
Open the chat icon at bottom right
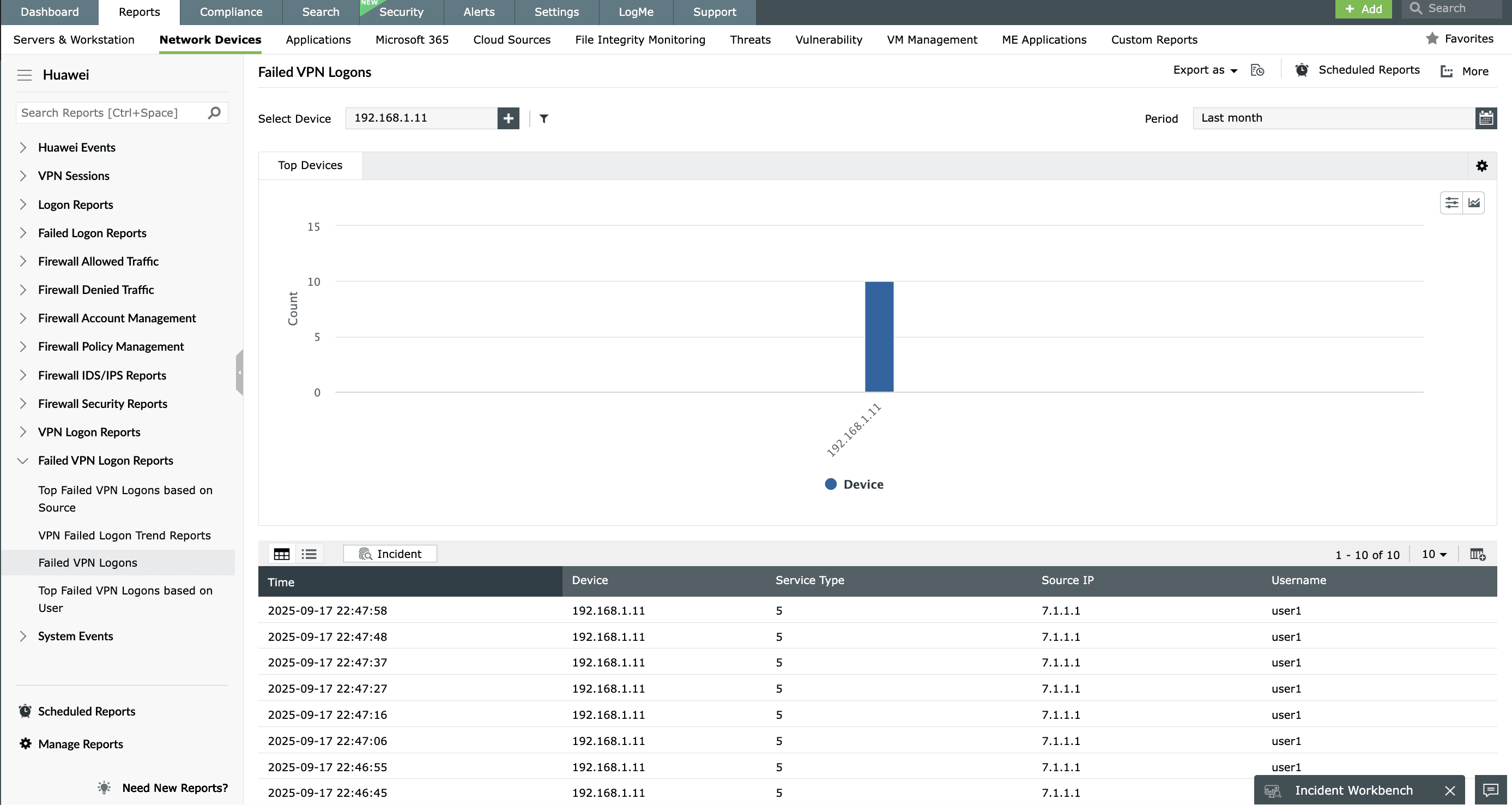coord(1490,790)
